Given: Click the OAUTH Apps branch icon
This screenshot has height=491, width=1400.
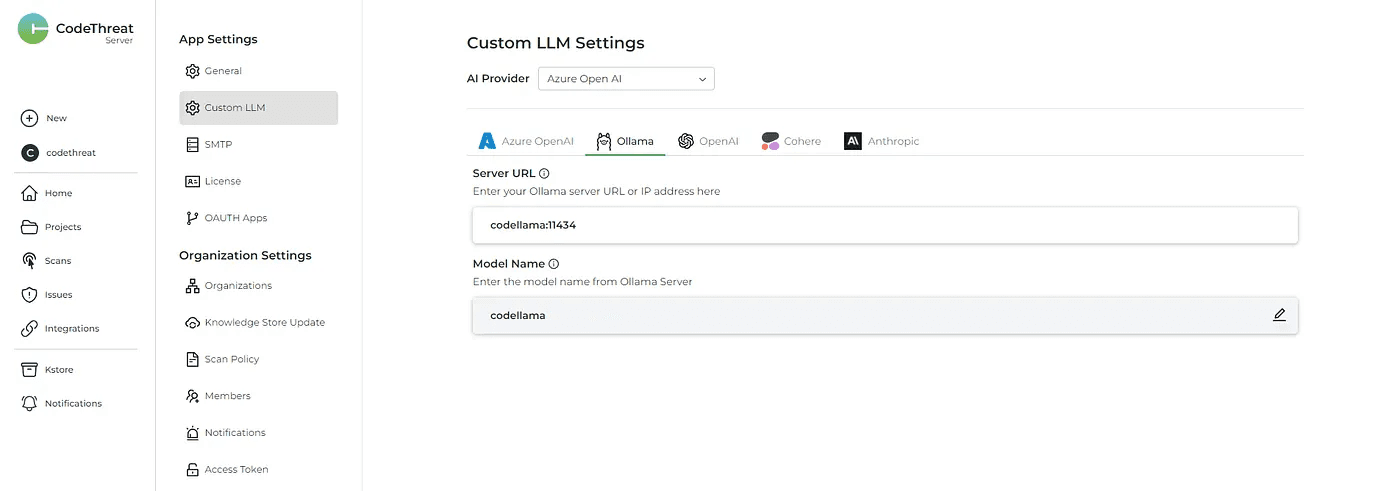Looking at the screenshot, I should 193,218.
